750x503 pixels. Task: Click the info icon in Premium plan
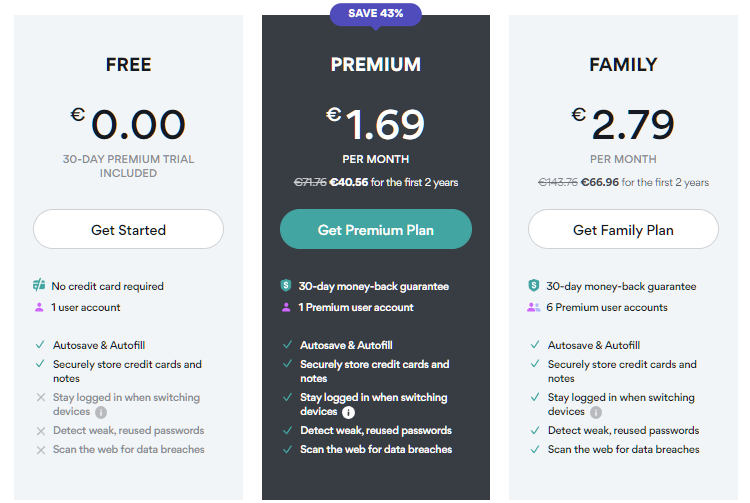[349, 412]
